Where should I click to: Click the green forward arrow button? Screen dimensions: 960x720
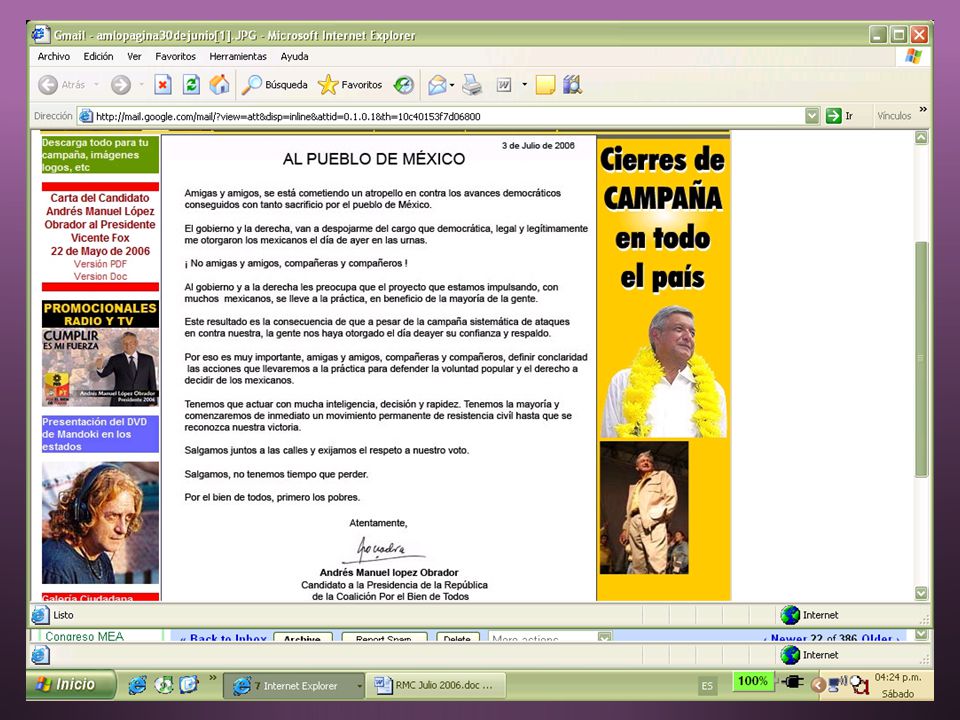[x=121, y=84]
